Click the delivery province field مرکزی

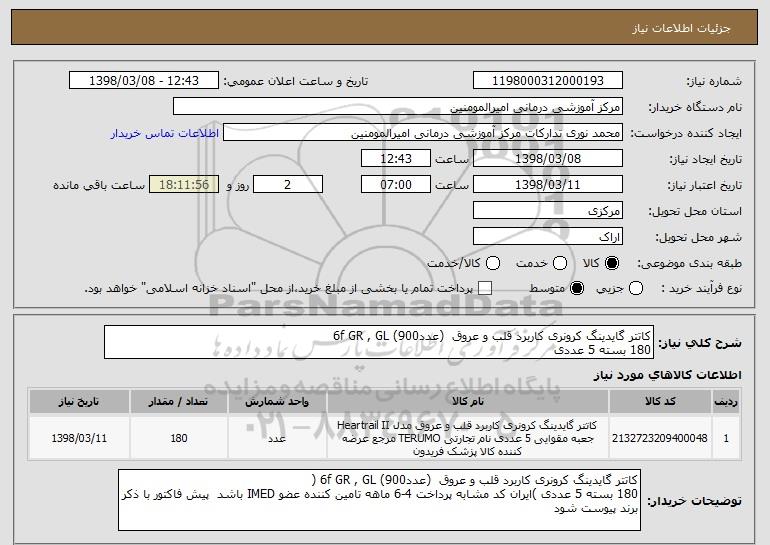pyautogui.click(x=548, y=211)
